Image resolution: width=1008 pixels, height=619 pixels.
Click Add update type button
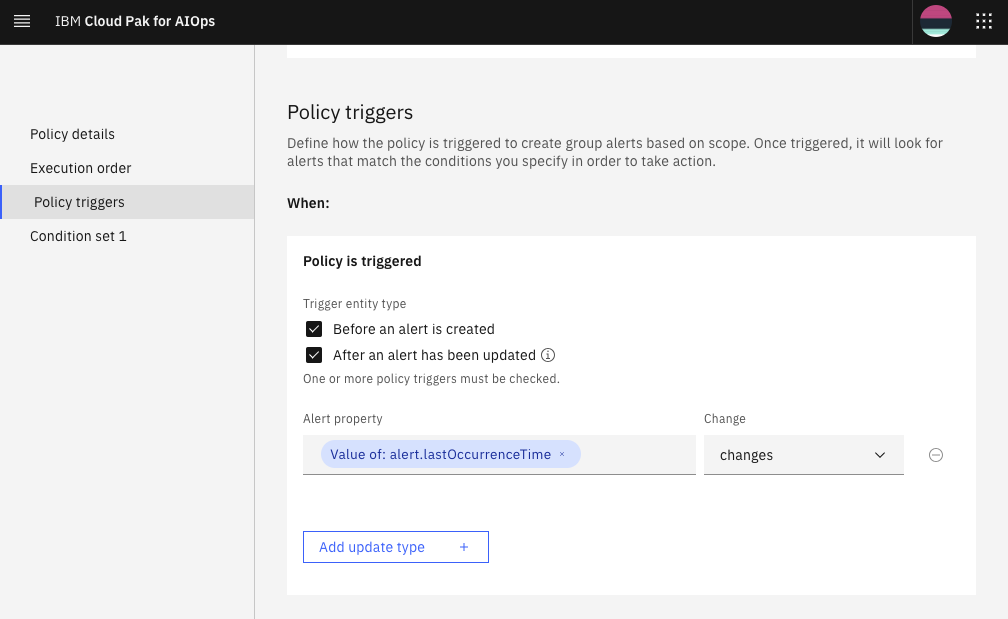396,547
